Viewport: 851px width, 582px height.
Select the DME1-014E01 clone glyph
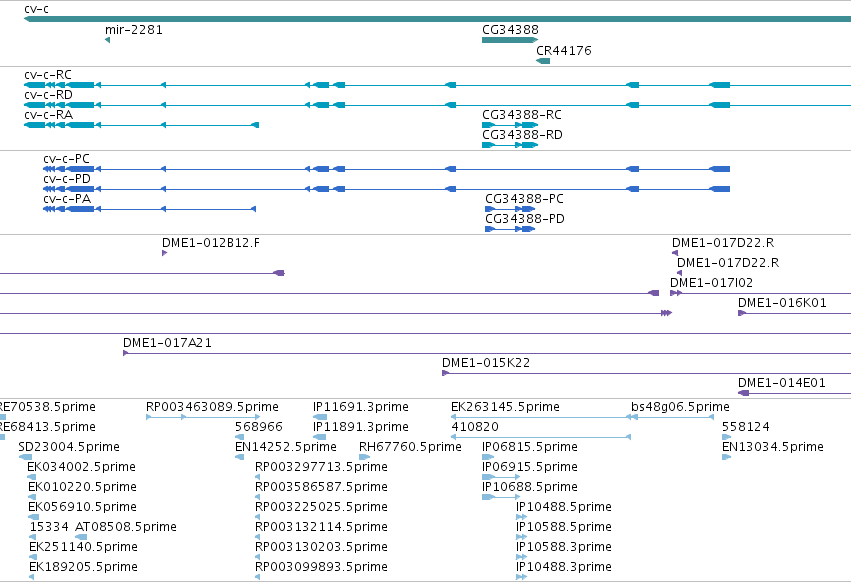click(795, 393)
